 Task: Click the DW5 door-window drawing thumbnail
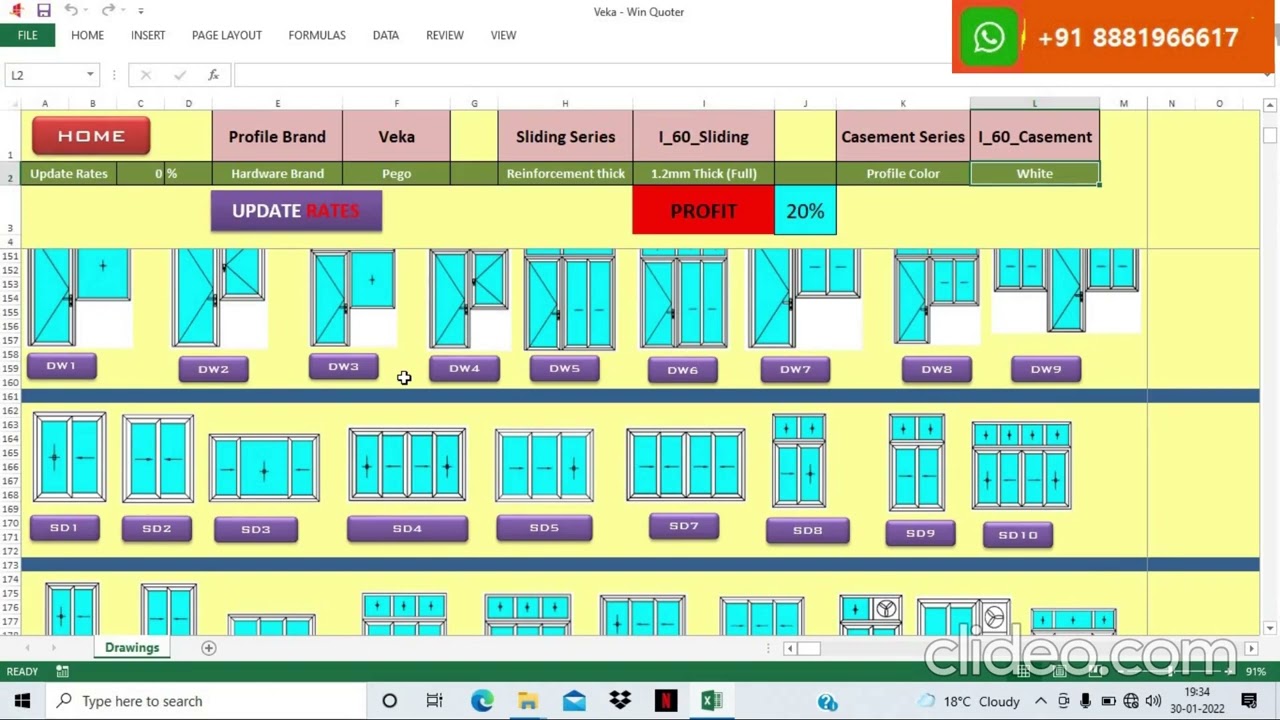[x=569, y=300]
